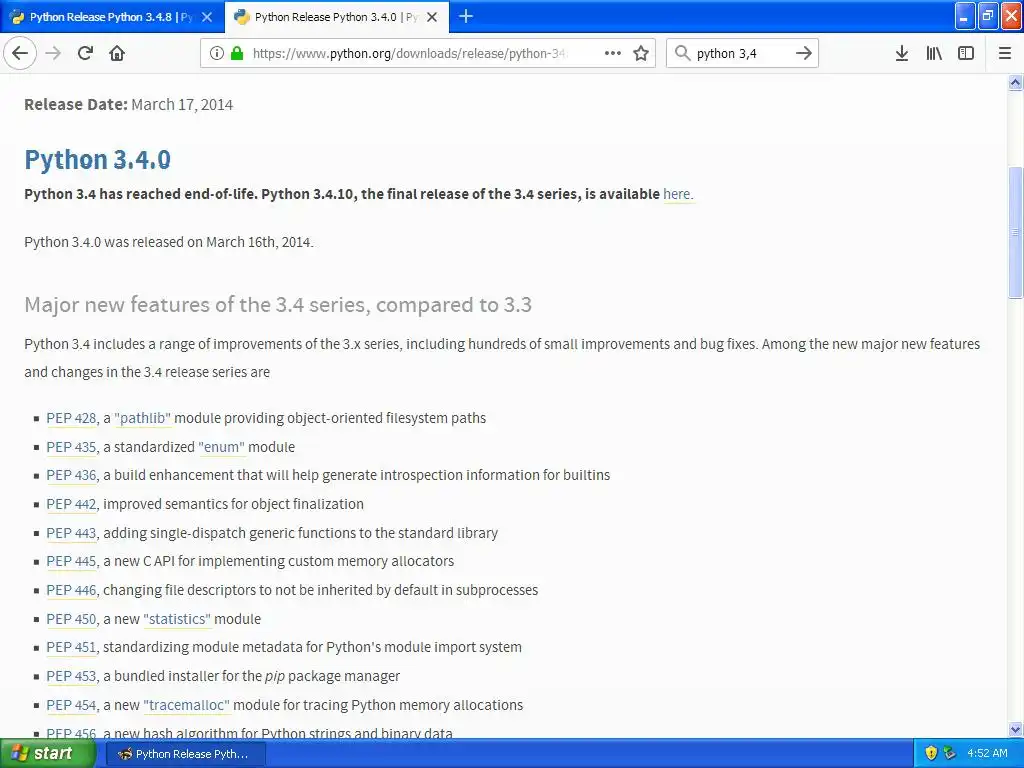Click scrollbar up arrow
Image resolution: width=1024 pixels, height=768 pixels.
click(1015, 82)
